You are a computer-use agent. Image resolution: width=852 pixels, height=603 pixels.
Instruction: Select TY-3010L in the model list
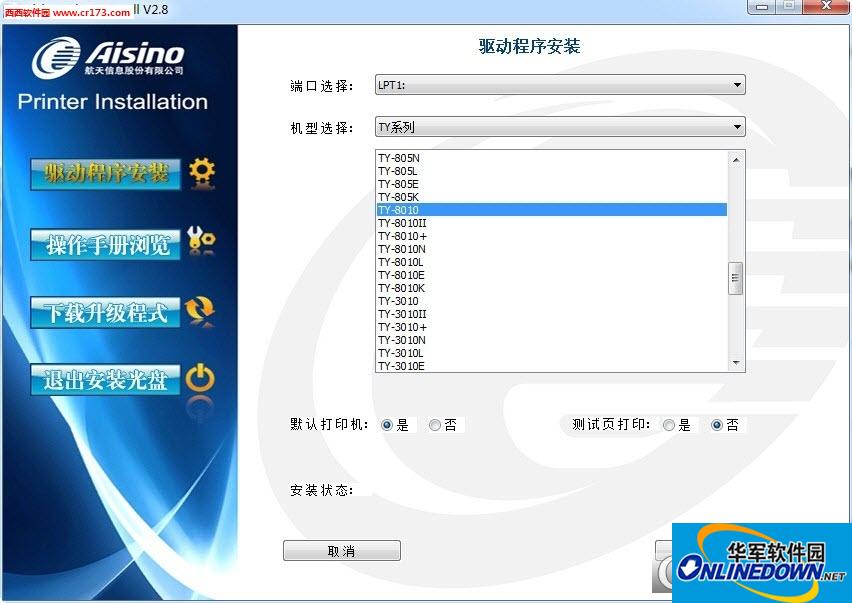(x=552, y=354)
